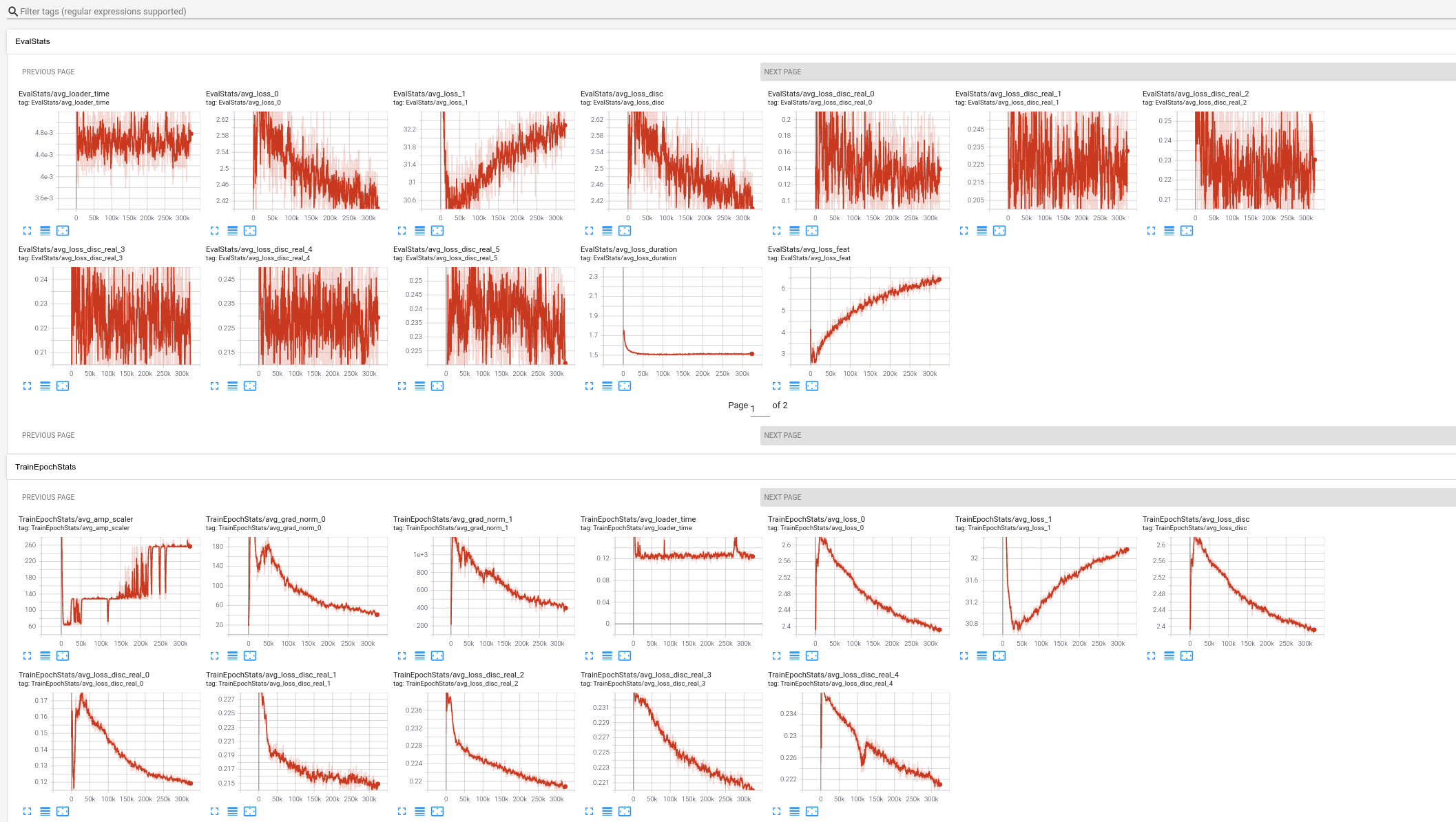Fit domain to data on EvalStats/avg_loss_feat
Viewport: 1456px width, 822px height.
(812, 386)
